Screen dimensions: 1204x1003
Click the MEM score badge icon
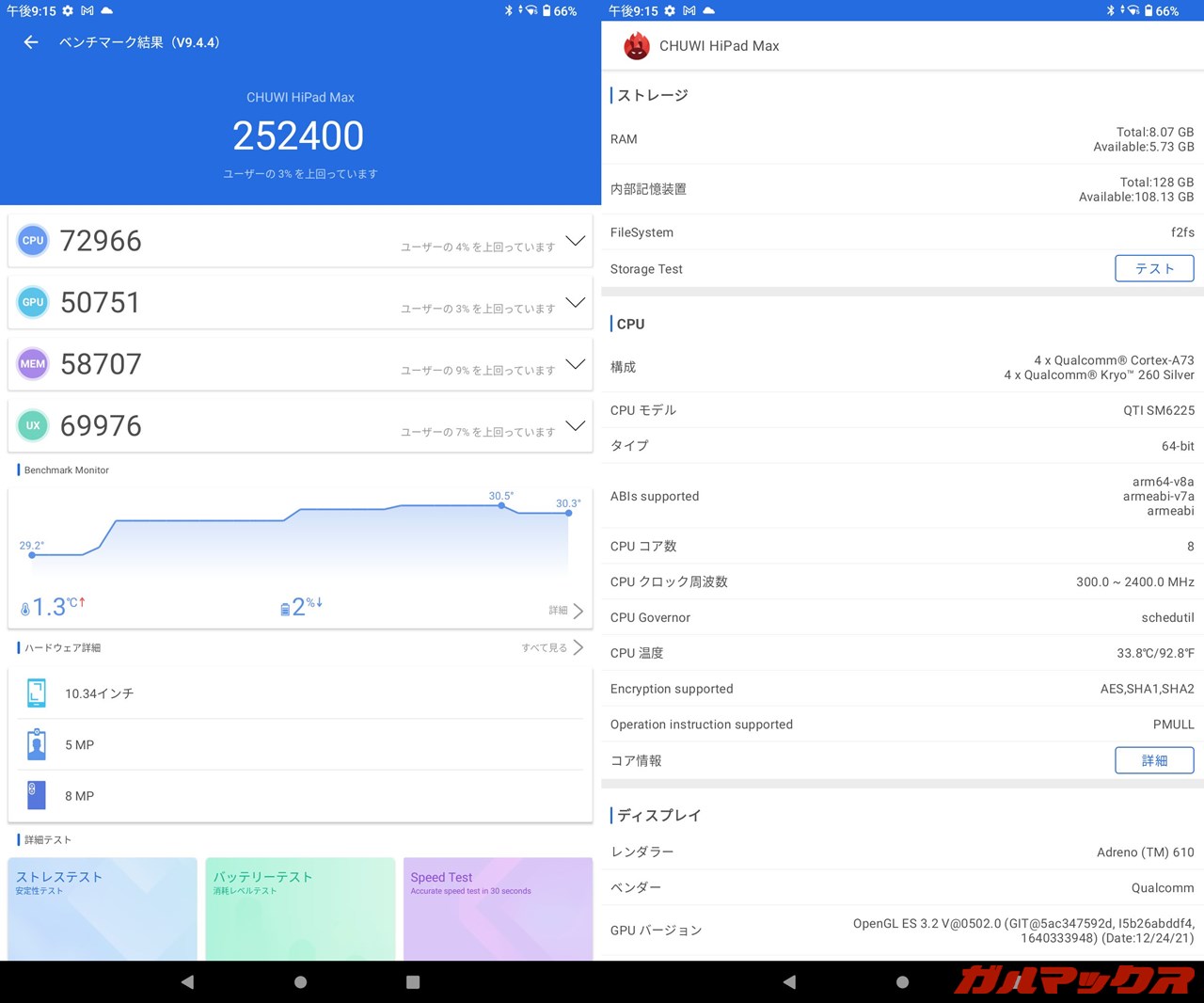(33, 364)
